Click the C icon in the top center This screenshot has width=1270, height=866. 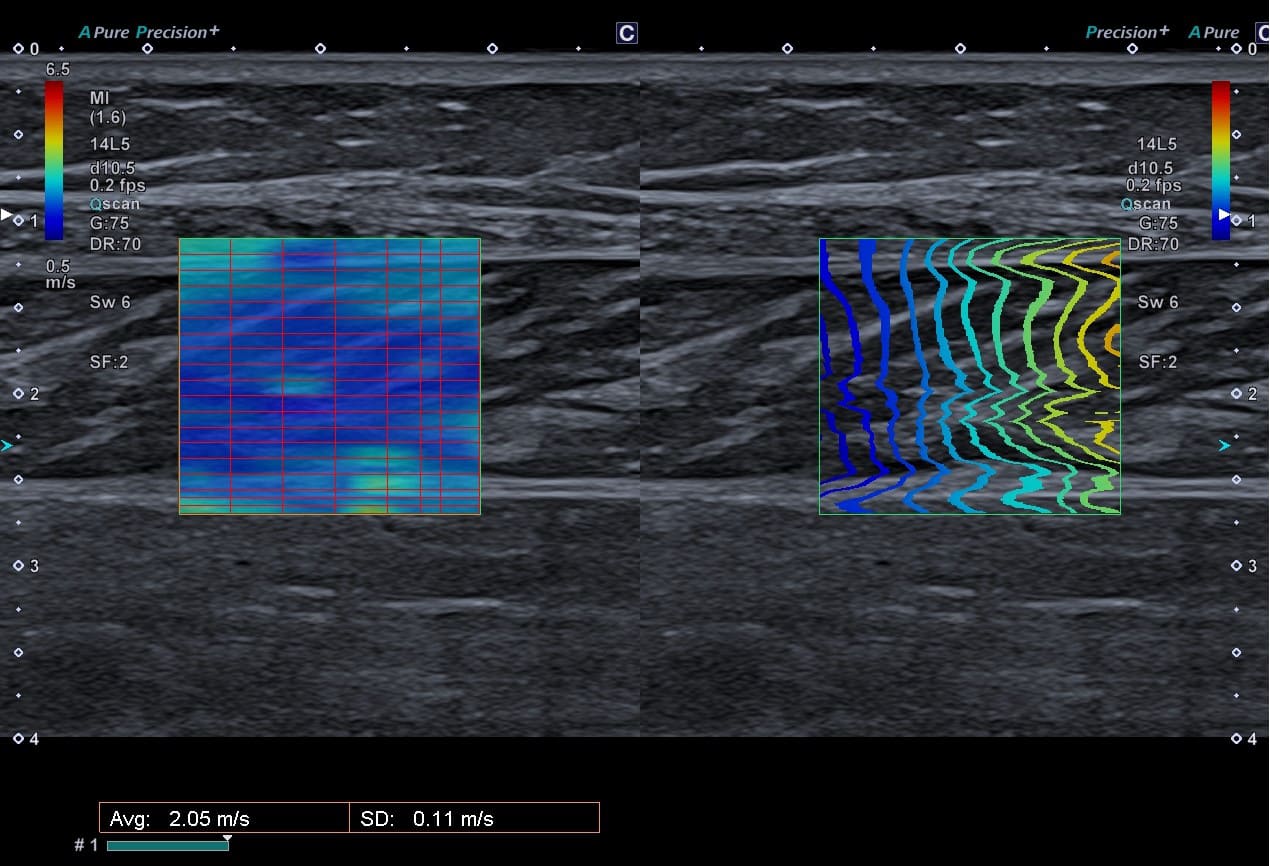click(627, 33)
